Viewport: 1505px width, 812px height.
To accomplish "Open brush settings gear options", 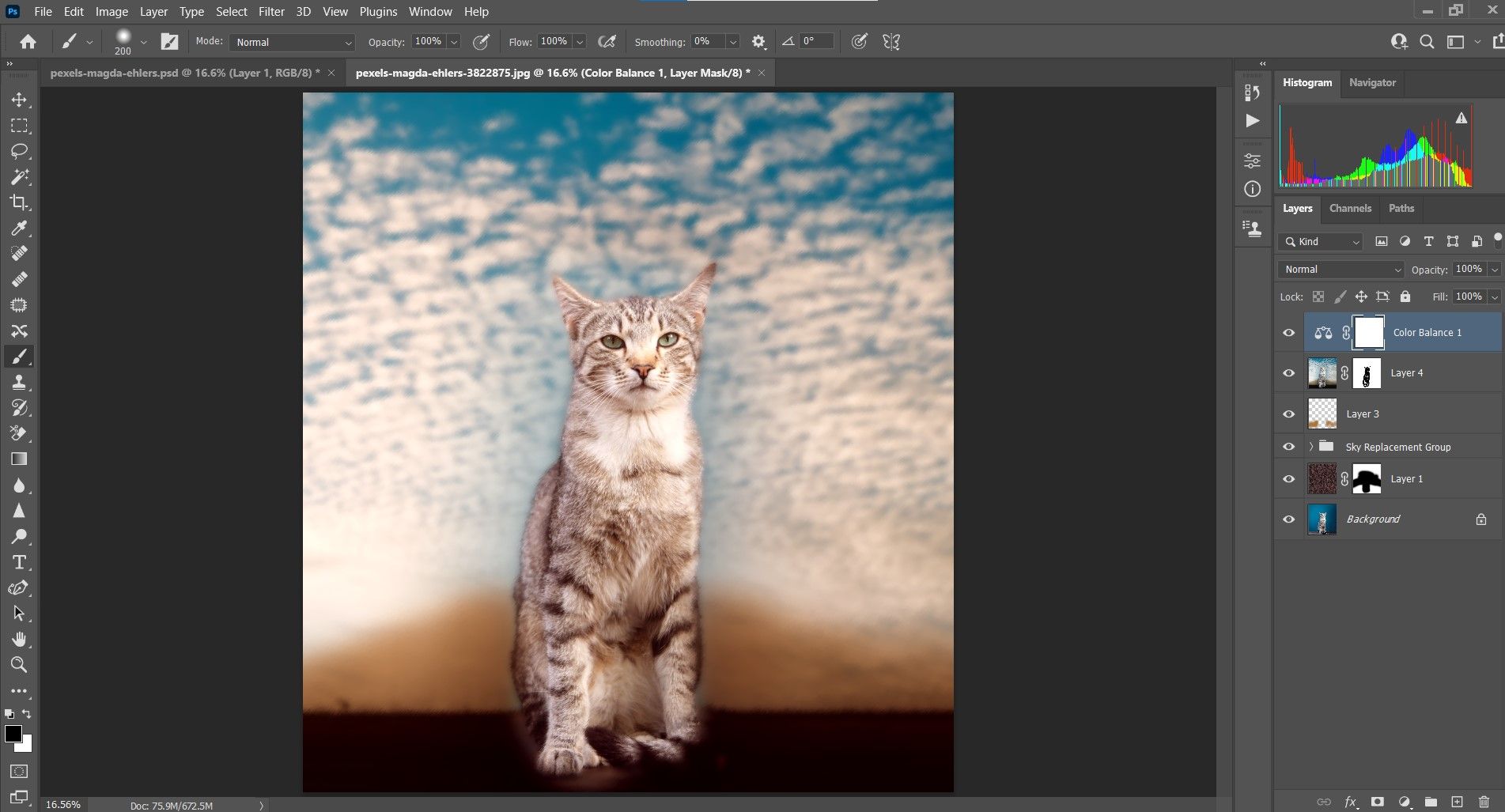I will tap(758, 42).
